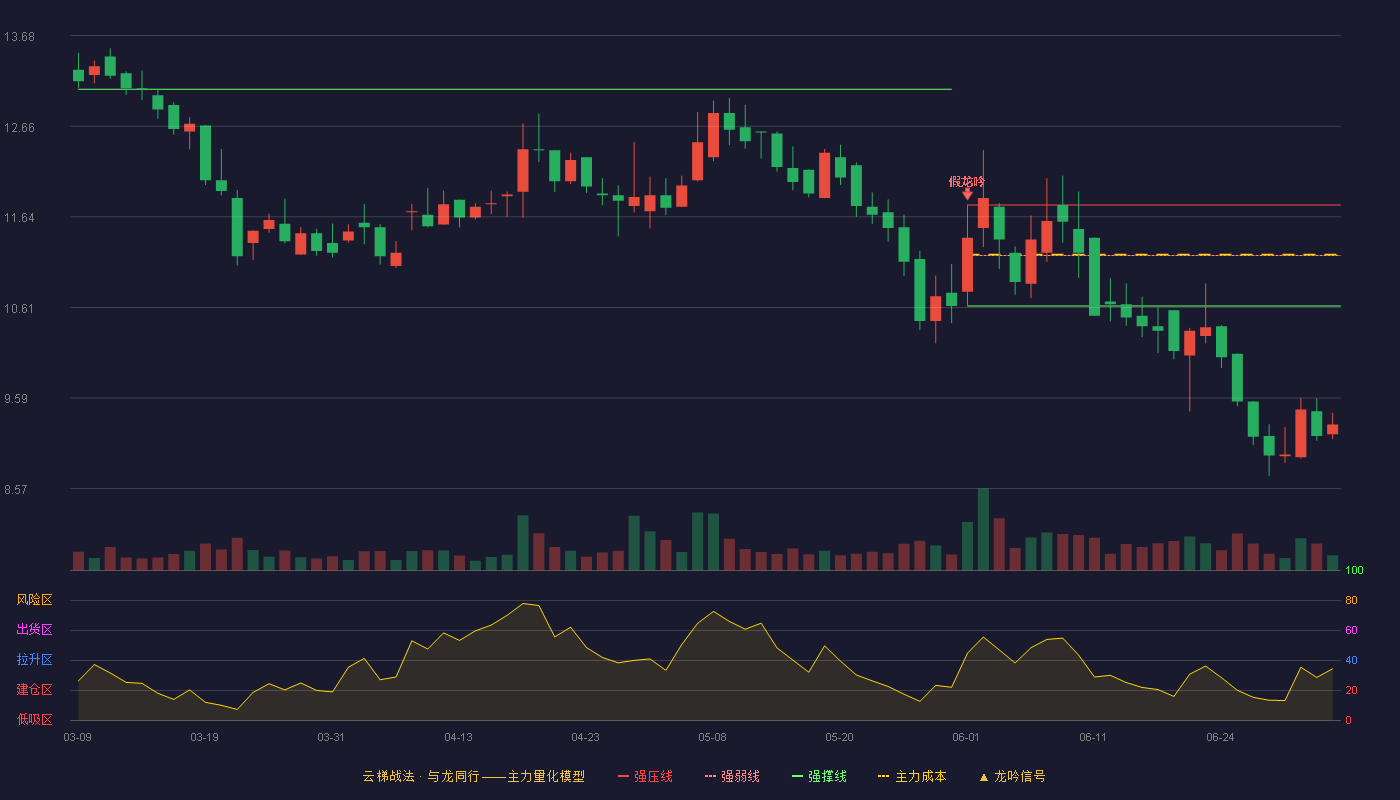This screenshot has height=800, width=1400.
Task: Click the green 强撑线 support line at 10.61
Action: coord(1154,306)
